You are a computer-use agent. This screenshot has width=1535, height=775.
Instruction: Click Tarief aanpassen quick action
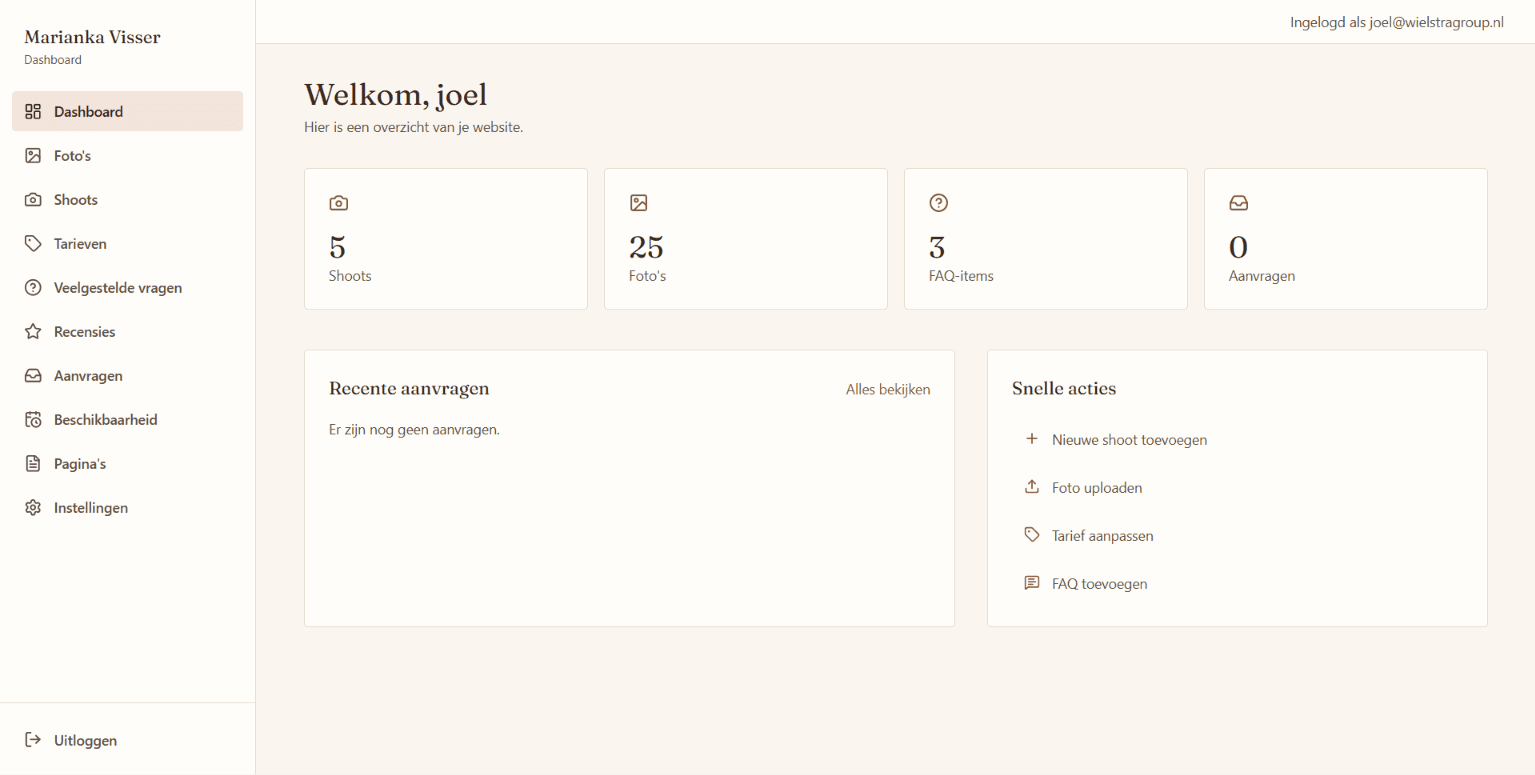coord(1237,536)
